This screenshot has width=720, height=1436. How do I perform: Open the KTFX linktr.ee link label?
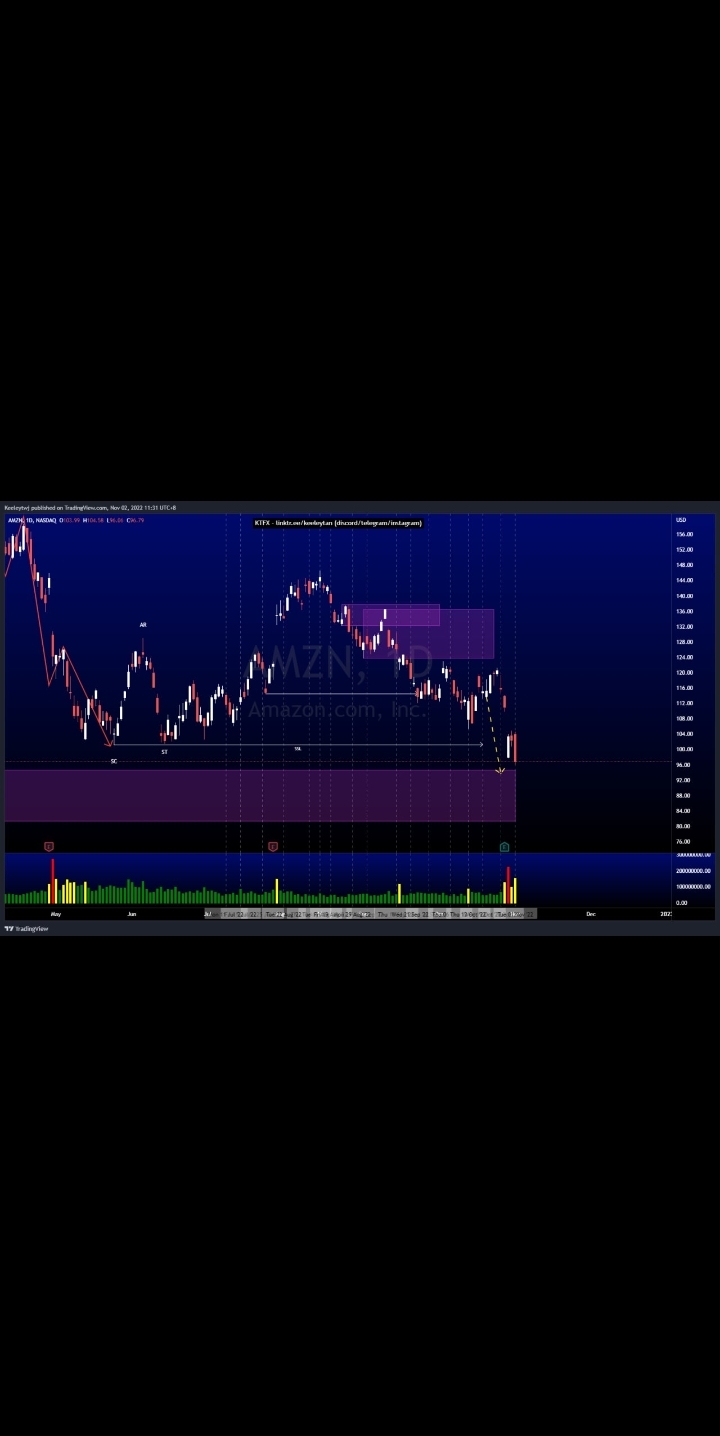[338, 523]
